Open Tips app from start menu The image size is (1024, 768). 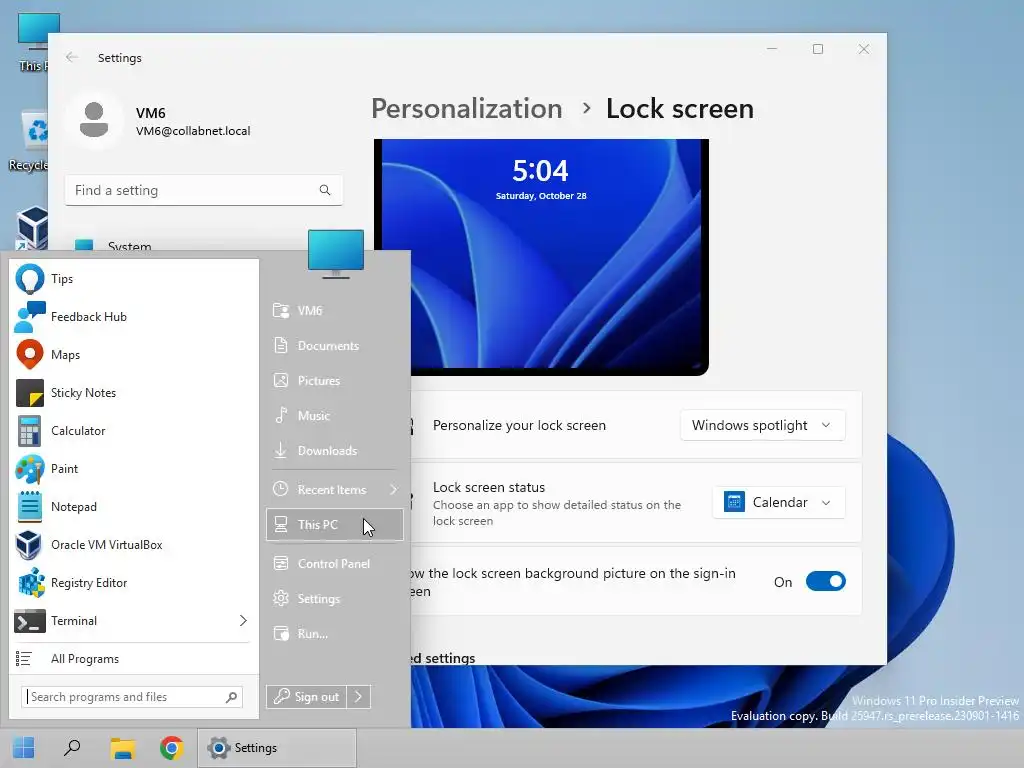click(133, 279)
